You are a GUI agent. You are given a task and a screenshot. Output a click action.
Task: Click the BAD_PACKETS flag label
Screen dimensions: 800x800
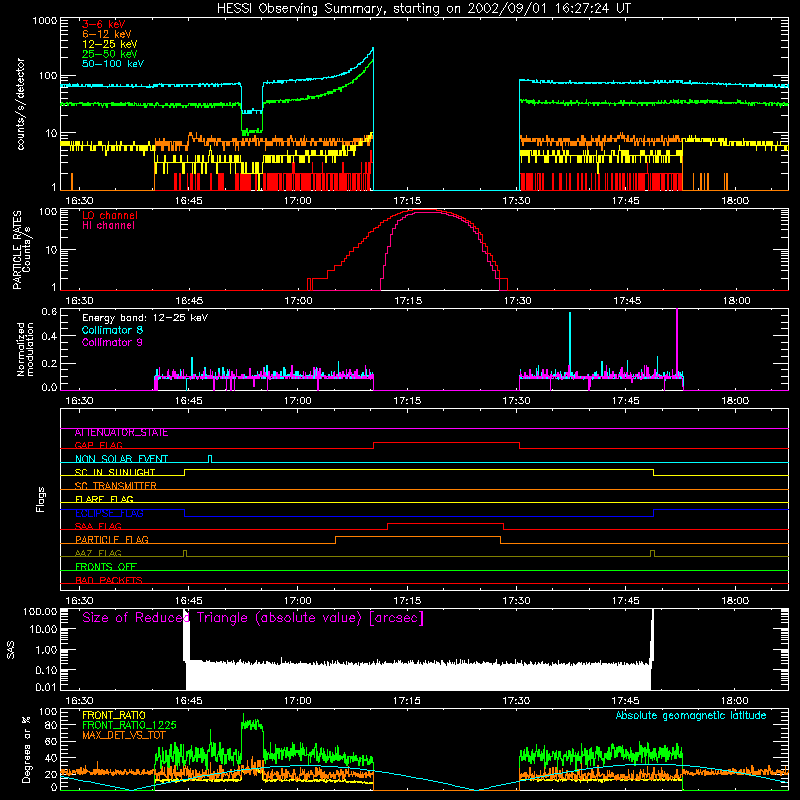(109, 580)
